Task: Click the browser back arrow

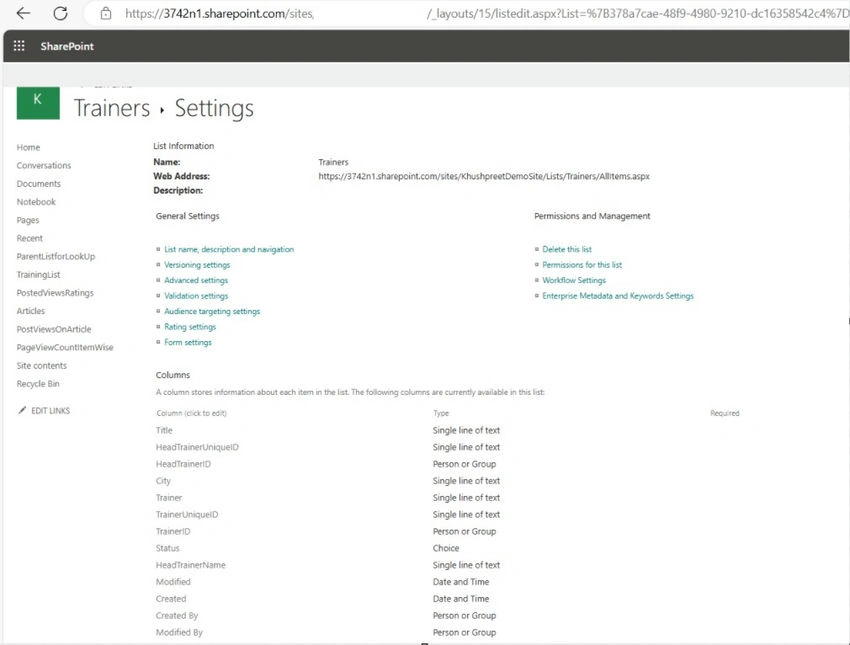Action: pos(23,13)
